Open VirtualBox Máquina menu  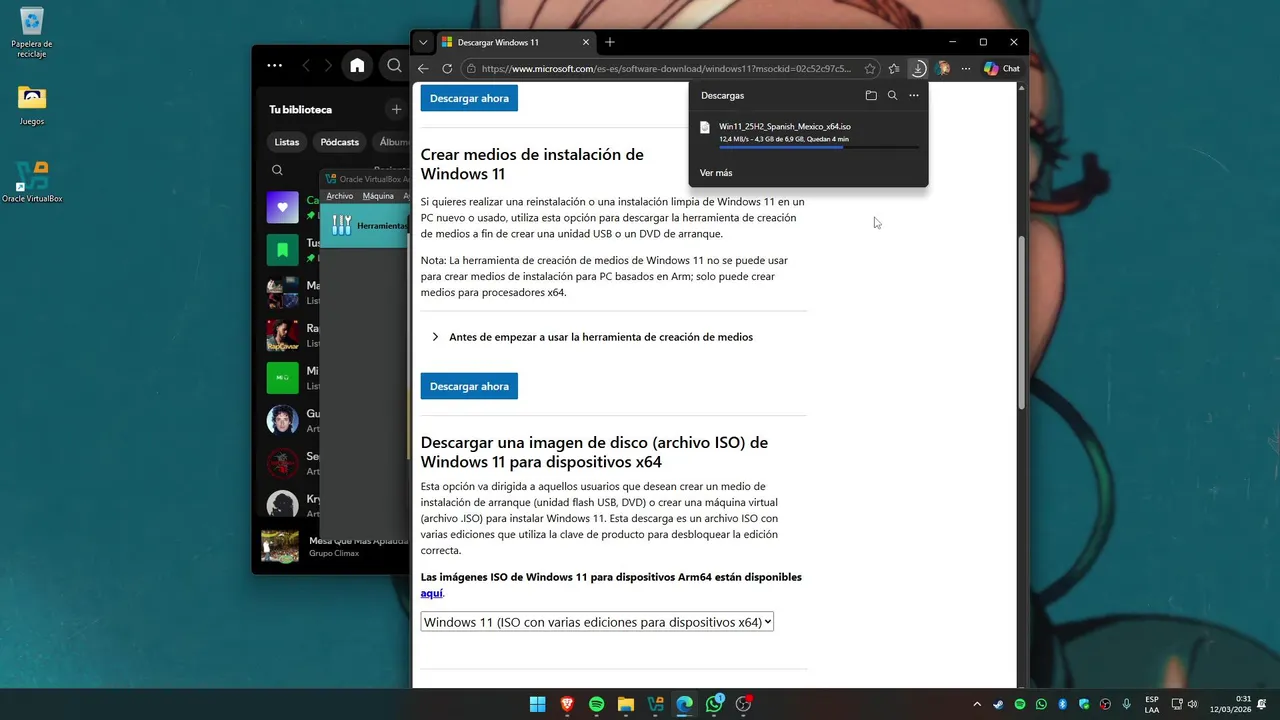(378, 196)
